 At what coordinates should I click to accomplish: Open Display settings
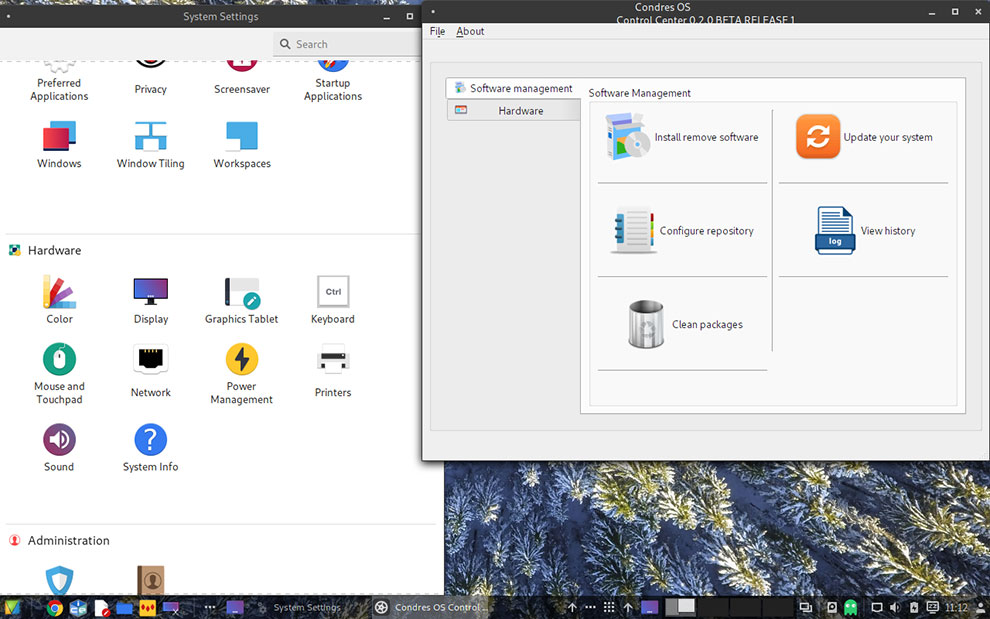150,300
